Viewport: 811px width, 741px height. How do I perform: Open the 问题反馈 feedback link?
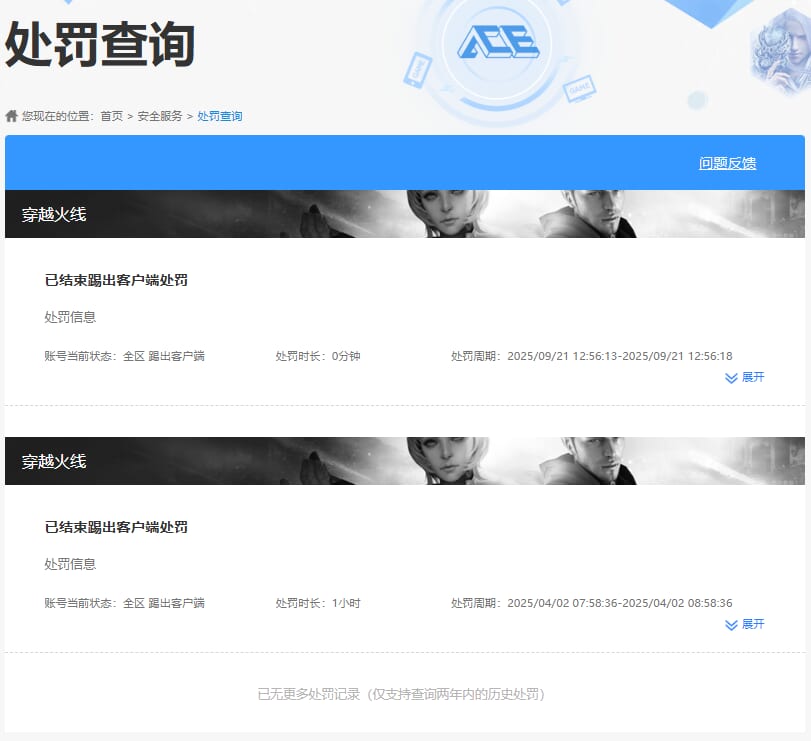727,161
